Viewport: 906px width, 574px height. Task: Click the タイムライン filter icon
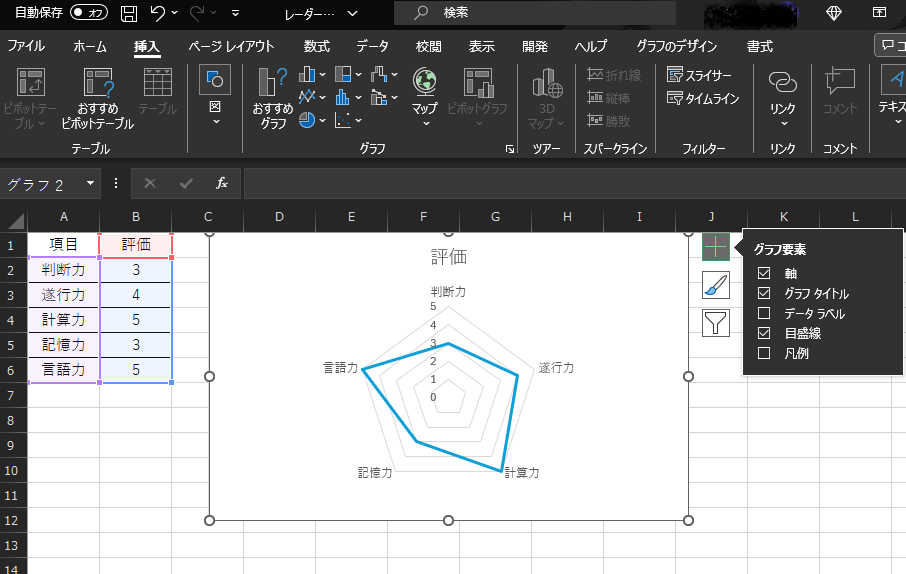pyautogui.click(x=703, y=98)
